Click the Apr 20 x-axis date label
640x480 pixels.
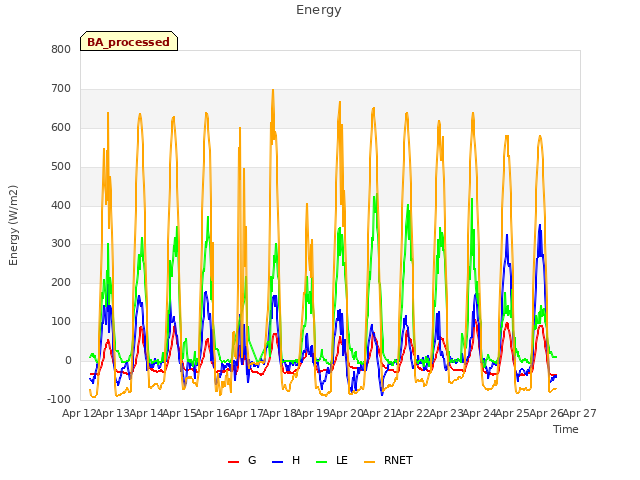click(346, 413)
